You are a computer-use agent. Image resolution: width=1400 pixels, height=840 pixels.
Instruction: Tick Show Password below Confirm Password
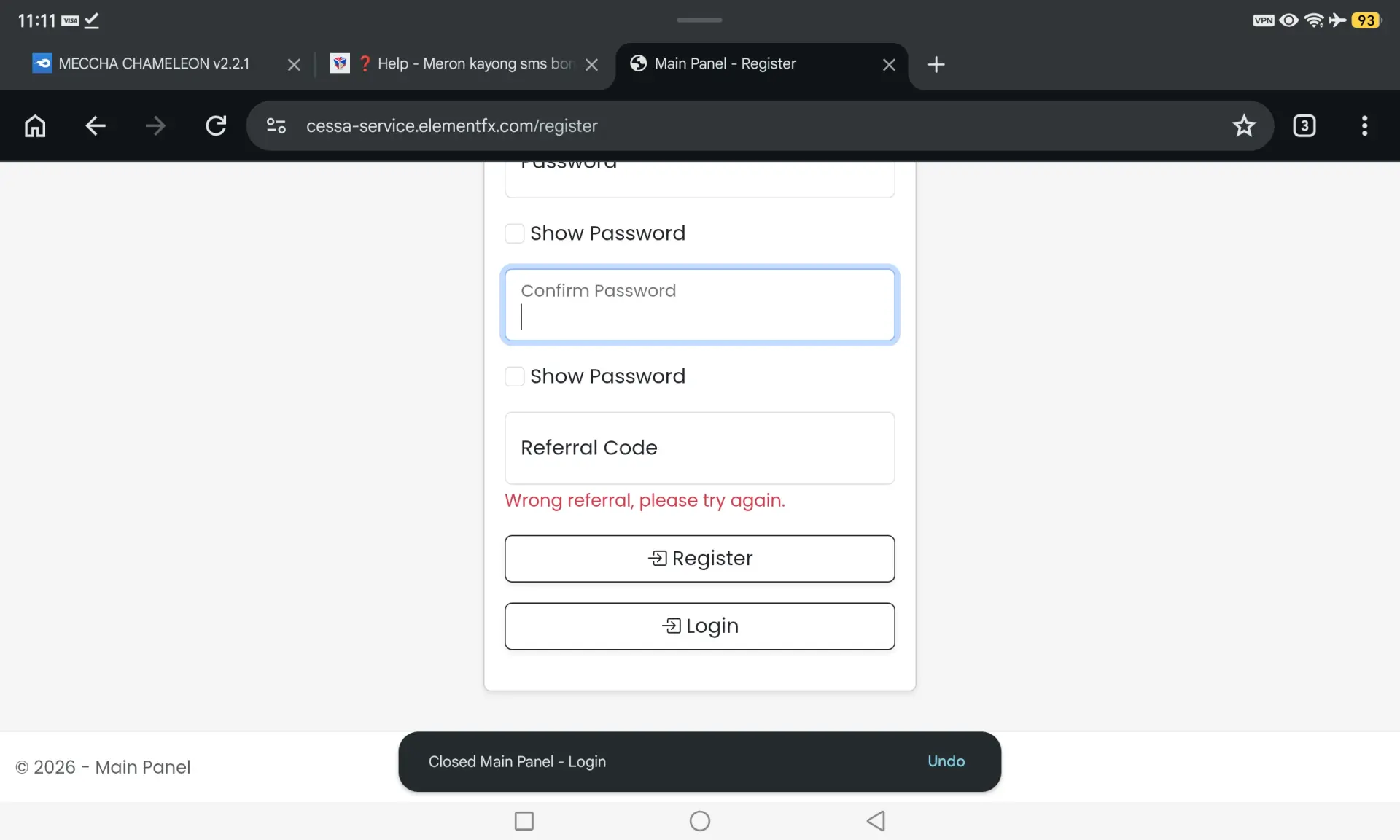515,376
